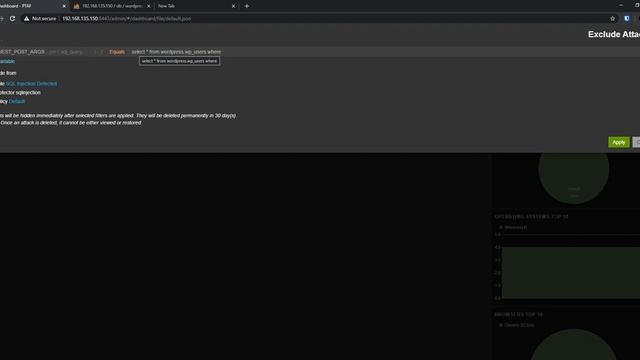Screen dimensions: 640x360
Task: Click the REQUEST_POST_ARGS variable name
Action: tap(22, 52)
